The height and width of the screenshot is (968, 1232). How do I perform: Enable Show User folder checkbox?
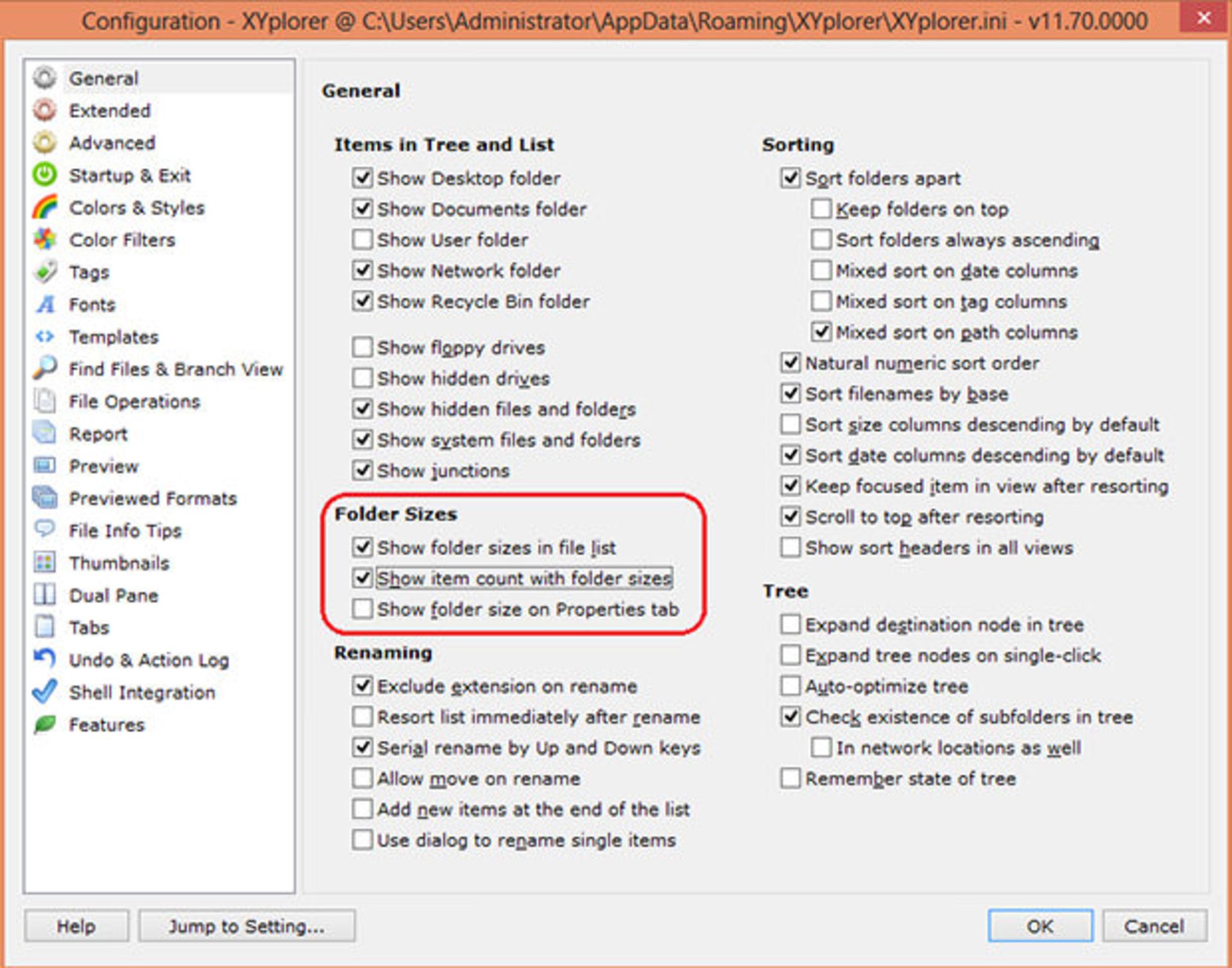click(x=363, y=239)
